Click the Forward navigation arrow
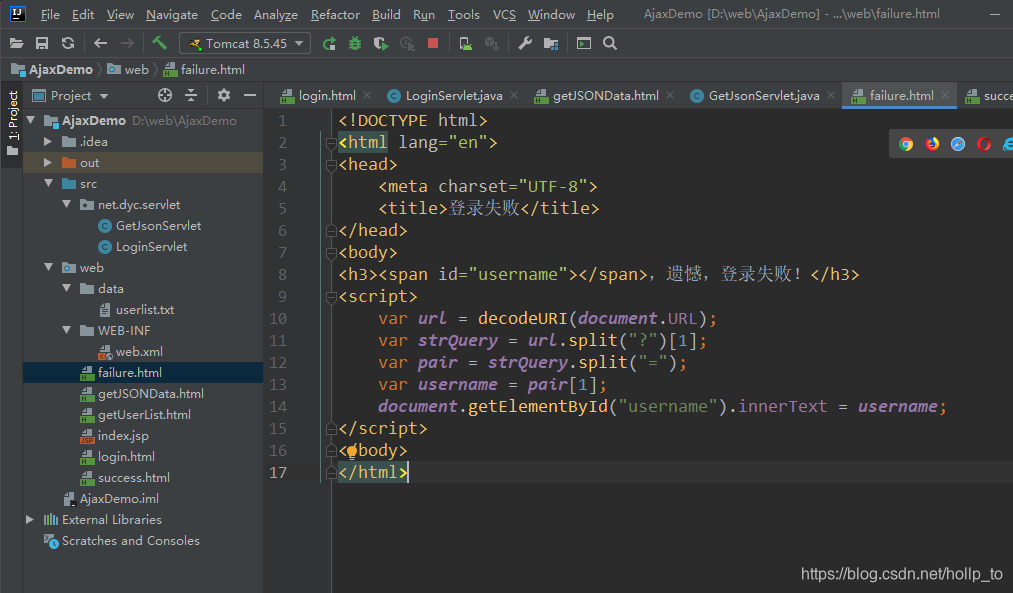 click(127, 43)
